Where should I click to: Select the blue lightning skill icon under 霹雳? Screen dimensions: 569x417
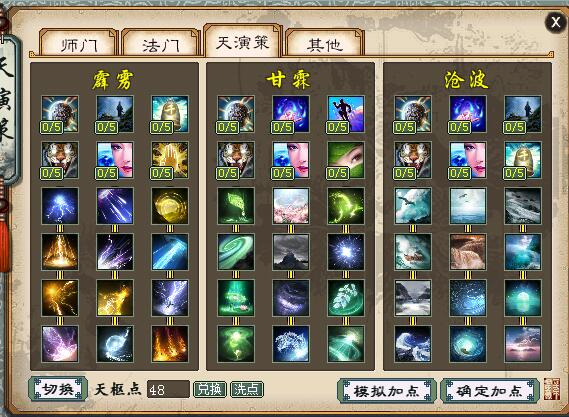point(60,206)
